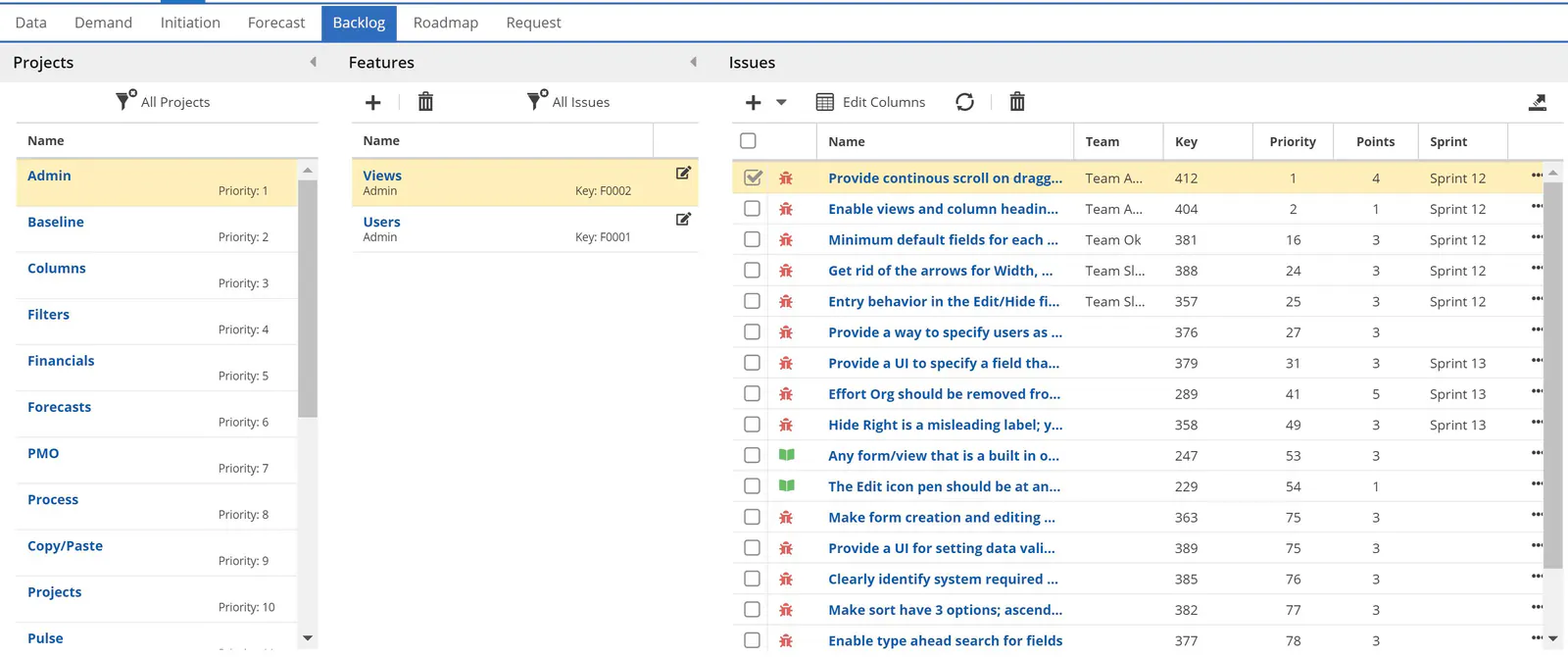Switch to the Roadmap tab

pos(446,23)
